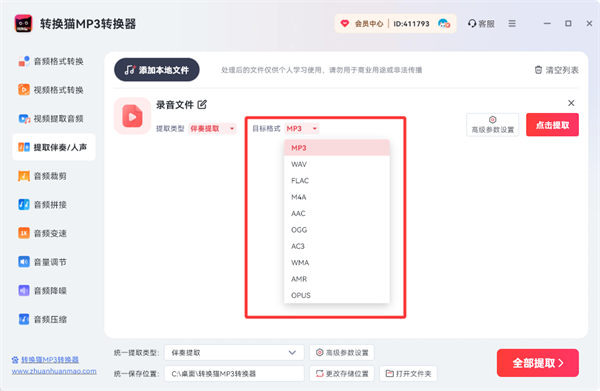Click bottom 高级参数设置 button
The image size is (600, 391).
click(342, 352)
